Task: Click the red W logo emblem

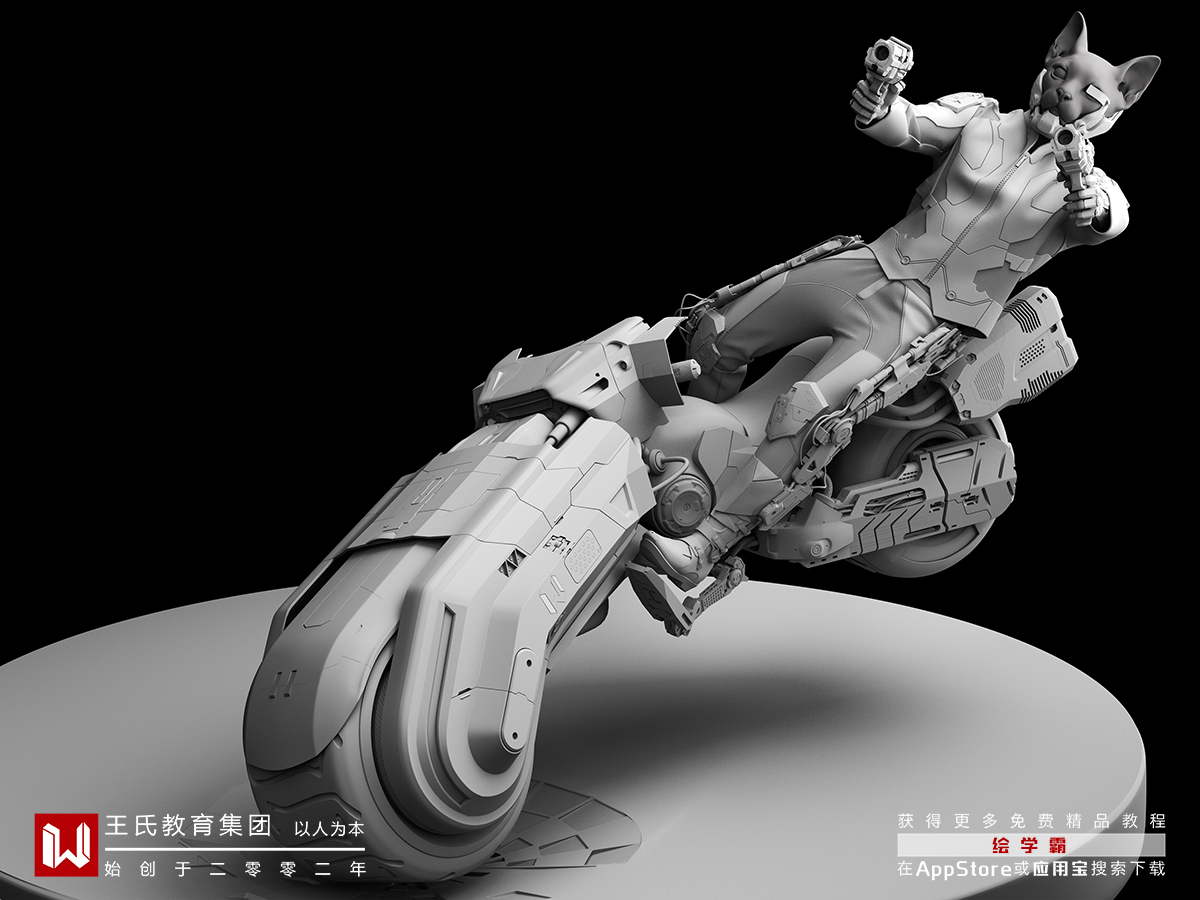Action: click(66, 845)
